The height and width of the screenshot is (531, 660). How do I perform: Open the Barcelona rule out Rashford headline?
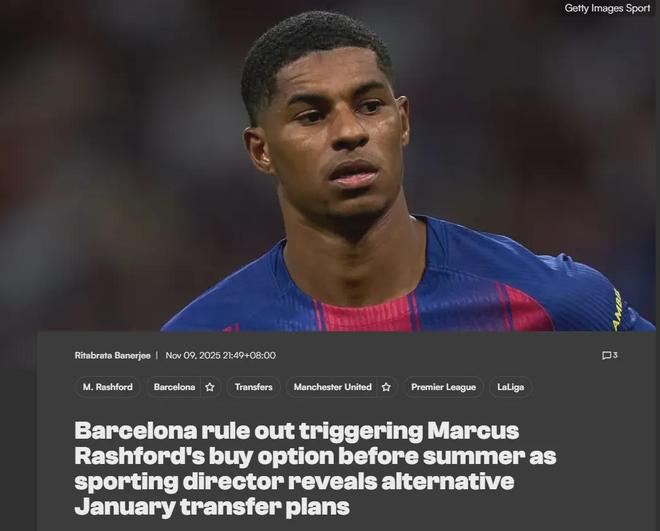(x=315, y=468)
